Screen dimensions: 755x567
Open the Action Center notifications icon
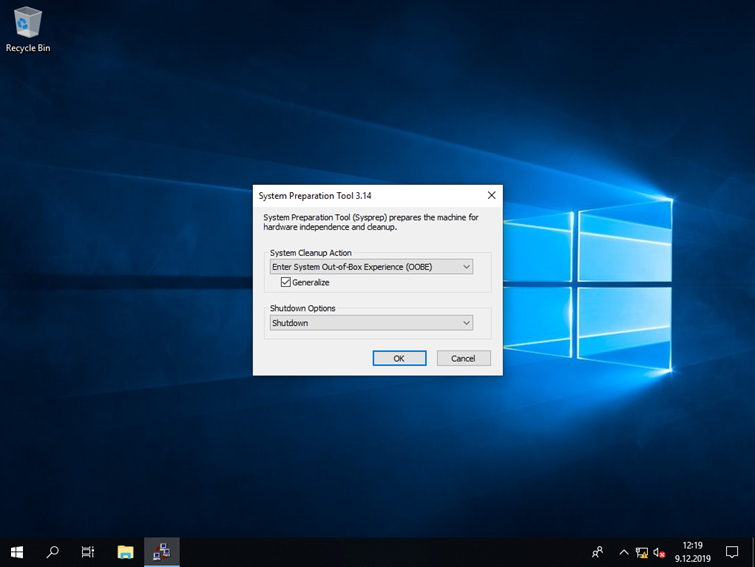[x=732, y=552]
